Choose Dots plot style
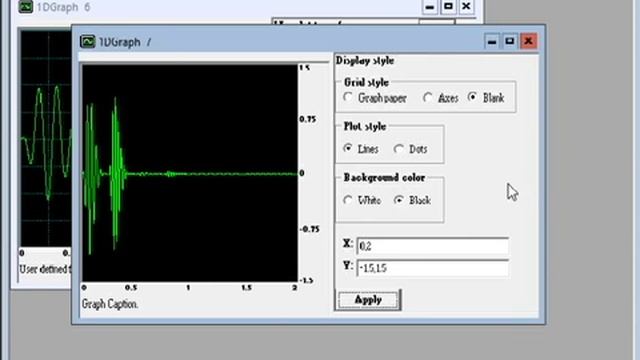This screenshot has width=640, height=360. 398,149
